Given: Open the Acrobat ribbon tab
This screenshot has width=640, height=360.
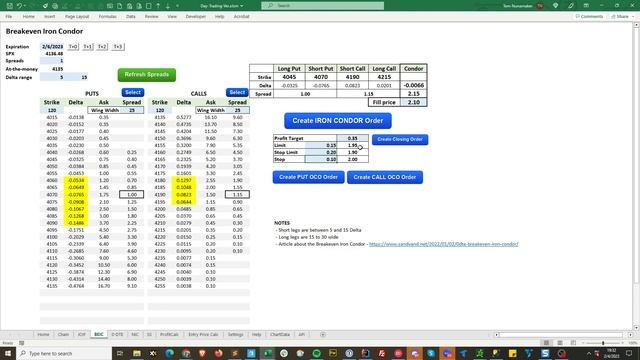Looking at the screenshot, I should click(241, 16).
